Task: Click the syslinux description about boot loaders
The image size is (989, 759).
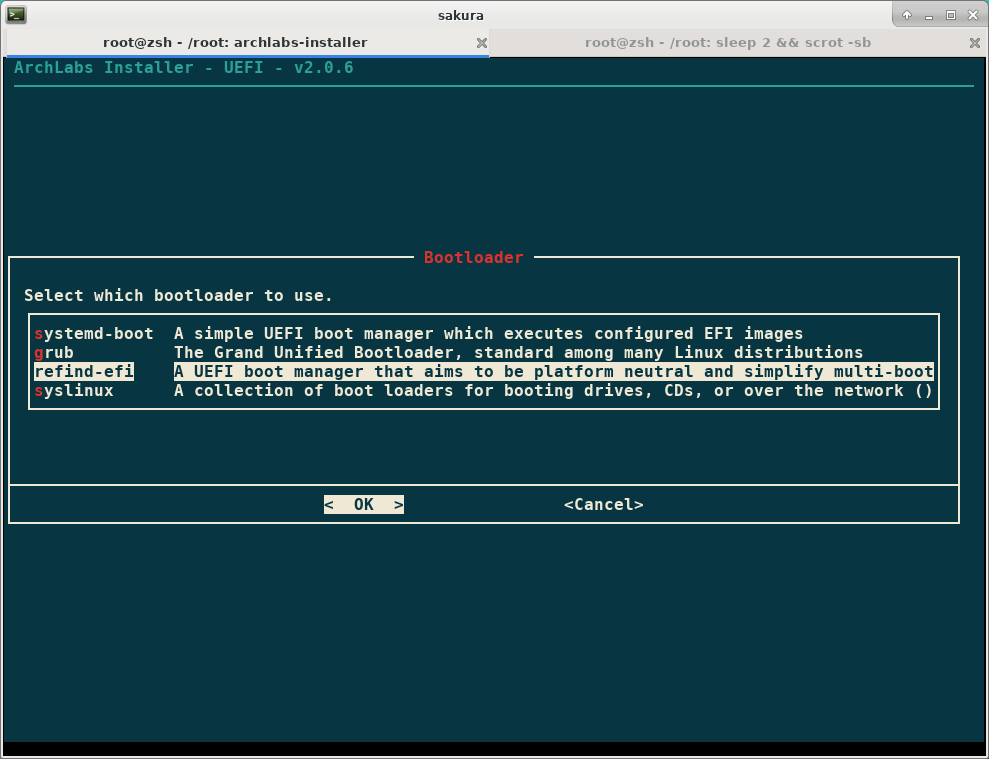Action: pos(554,390)
